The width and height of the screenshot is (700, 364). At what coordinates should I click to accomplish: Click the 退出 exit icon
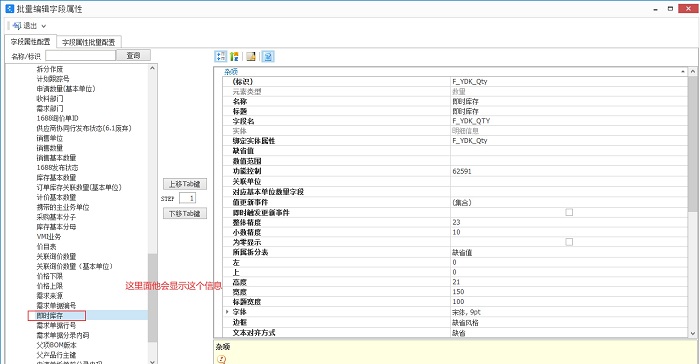click(17, 26)
